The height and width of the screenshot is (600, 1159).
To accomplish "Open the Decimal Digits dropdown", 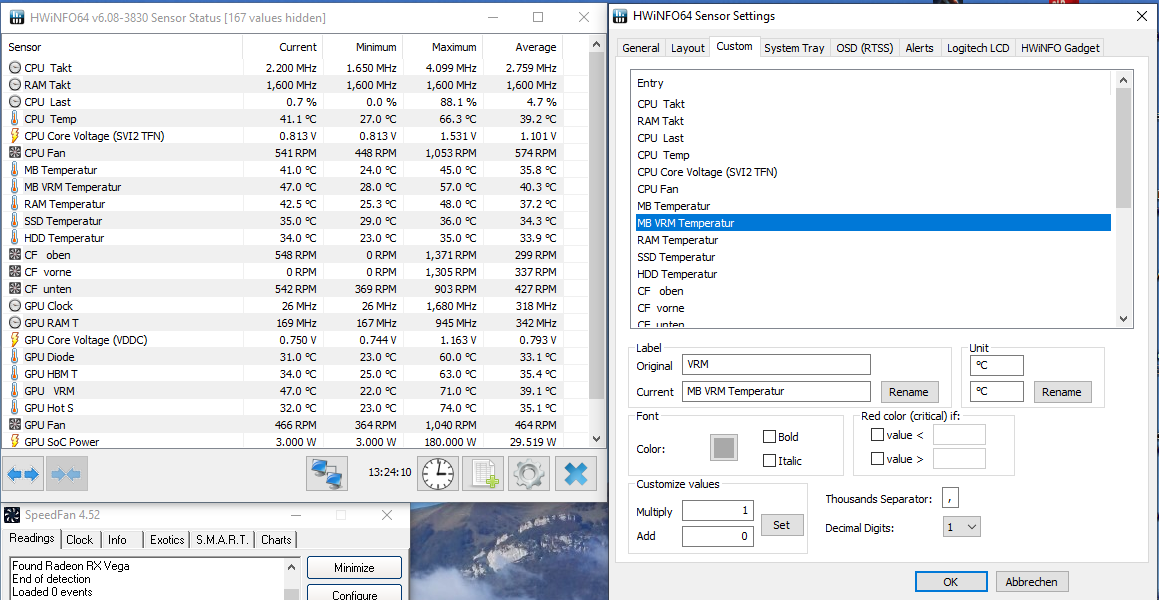I will pos(962,527).
